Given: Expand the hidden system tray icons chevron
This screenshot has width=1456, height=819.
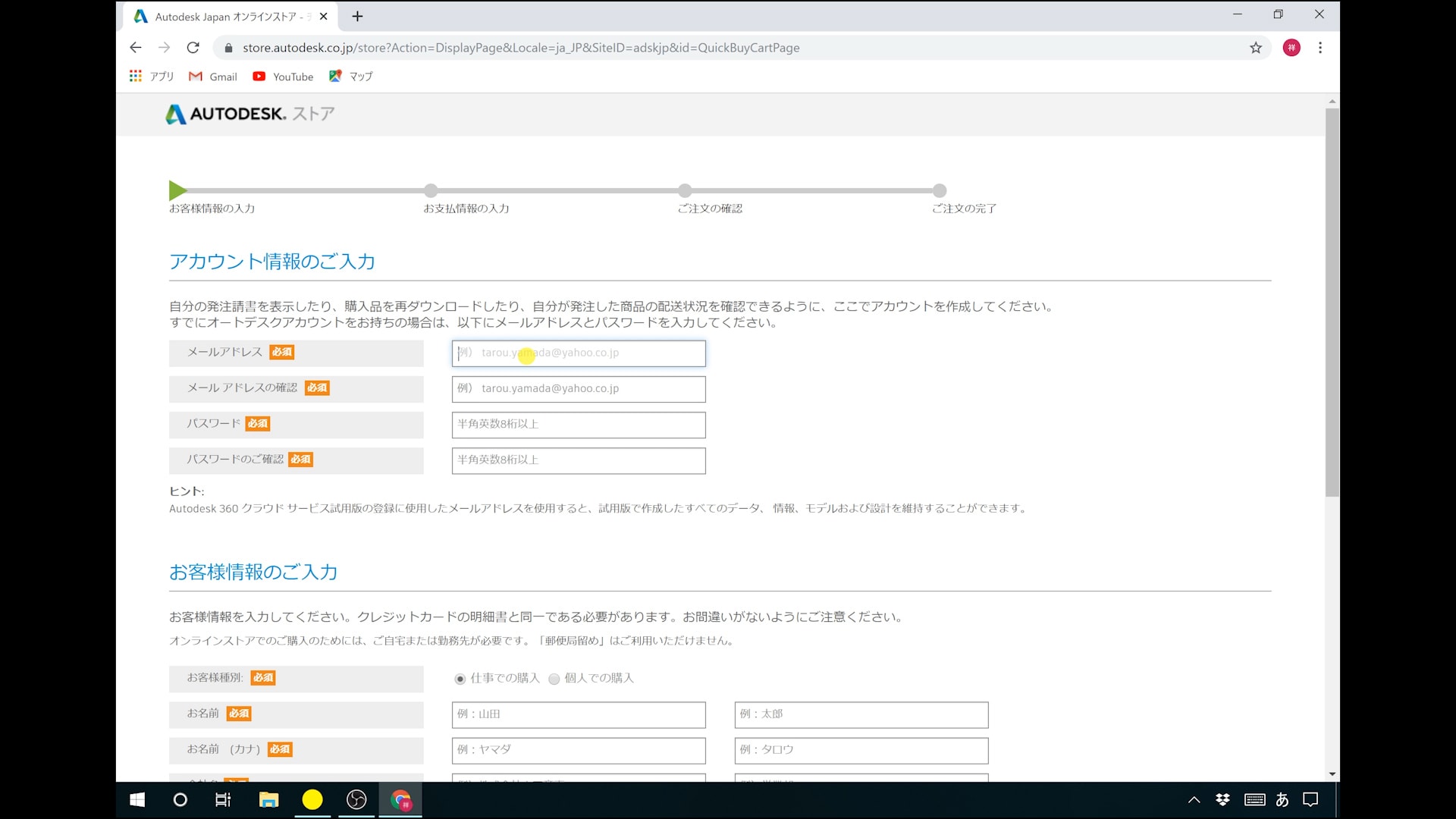Looking at the screenshot, I should point(1194,799).
